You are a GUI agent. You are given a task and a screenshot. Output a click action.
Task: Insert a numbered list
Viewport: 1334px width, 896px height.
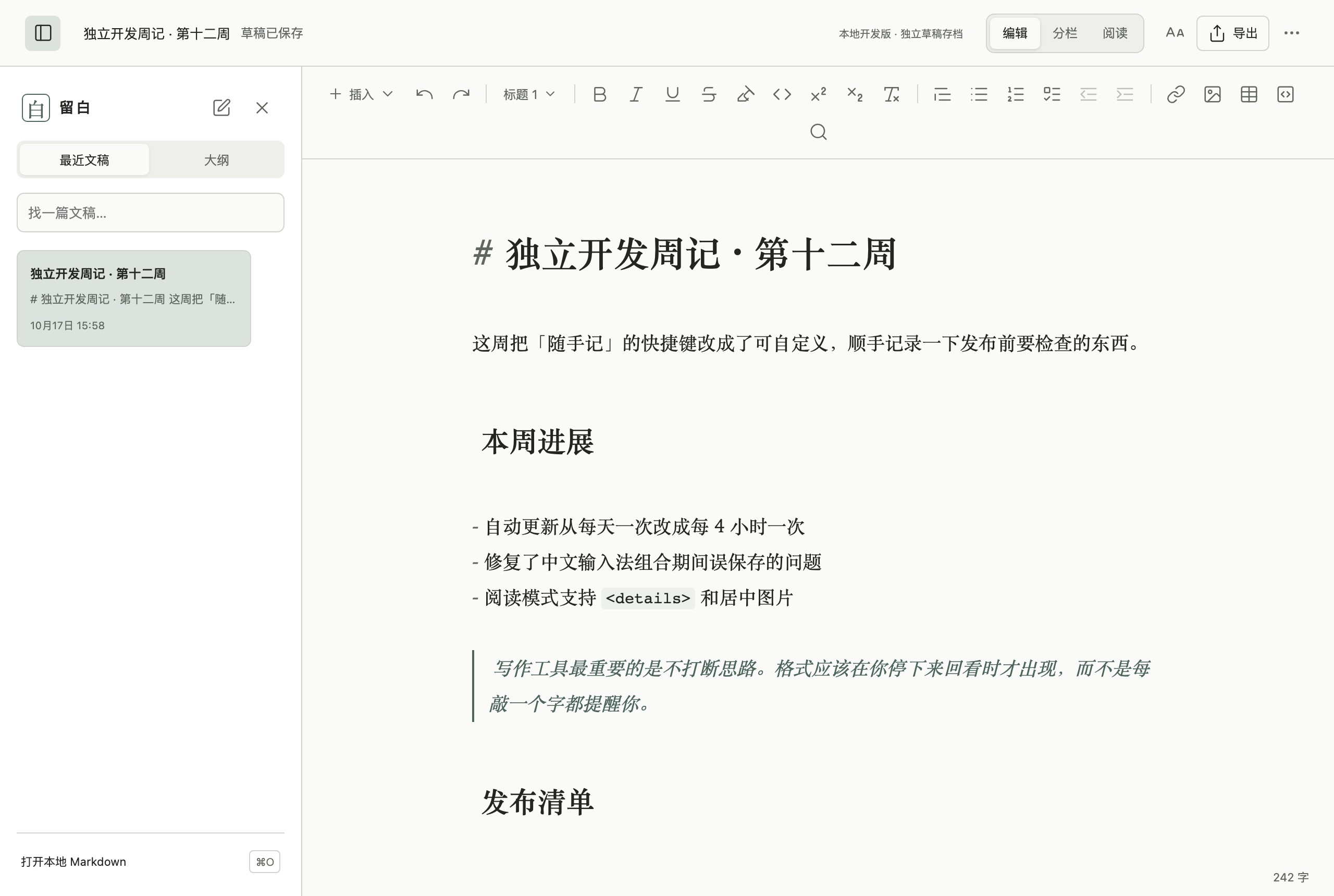point(1016,94)
